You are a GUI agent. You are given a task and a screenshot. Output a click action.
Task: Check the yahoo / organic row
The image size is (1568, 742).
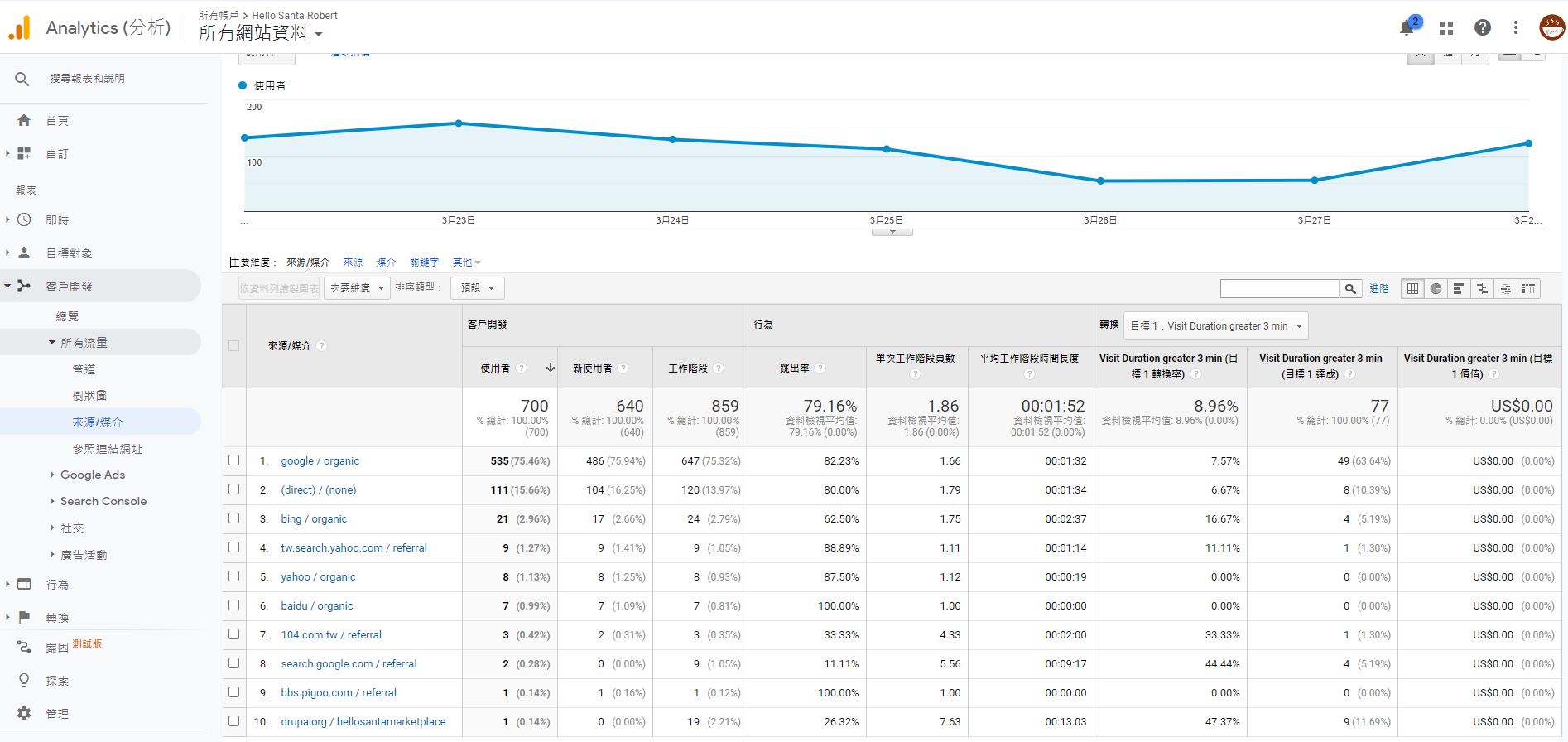[234, 576]
